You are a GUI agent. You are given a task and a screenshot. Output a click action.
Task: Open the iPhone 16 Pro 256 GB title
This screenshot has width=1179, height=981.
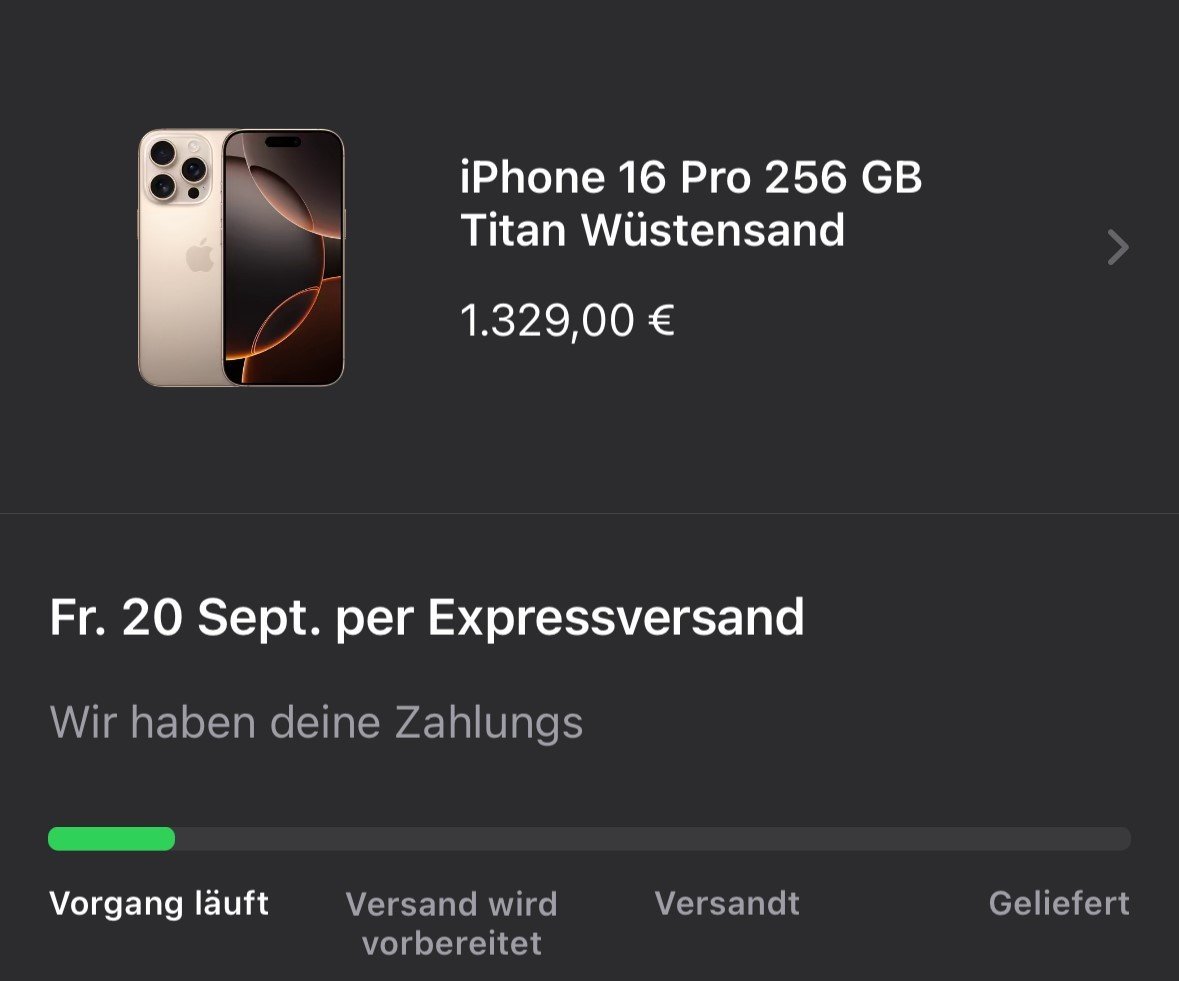(691, 177)
